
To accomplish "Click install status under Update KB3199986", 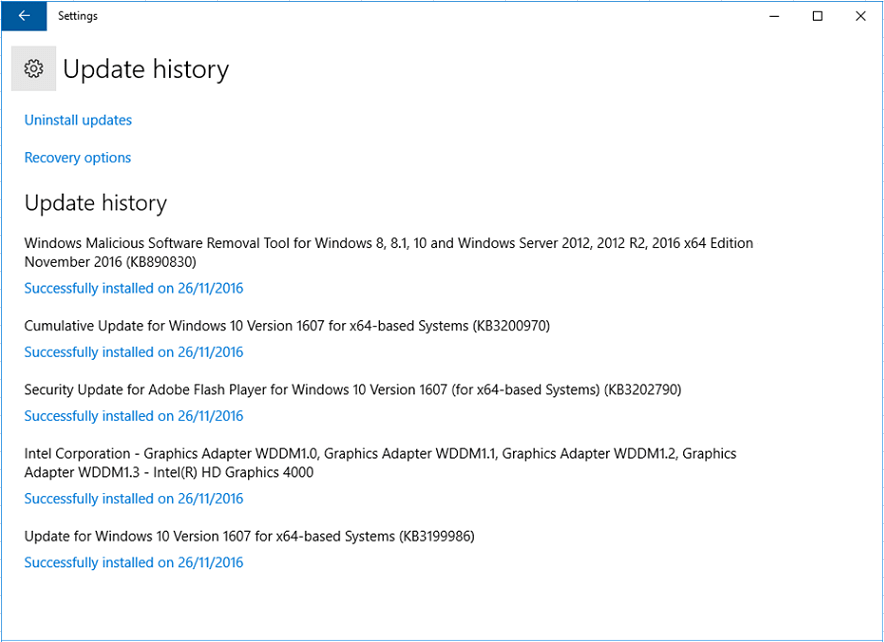I will (x=134, y=562).
